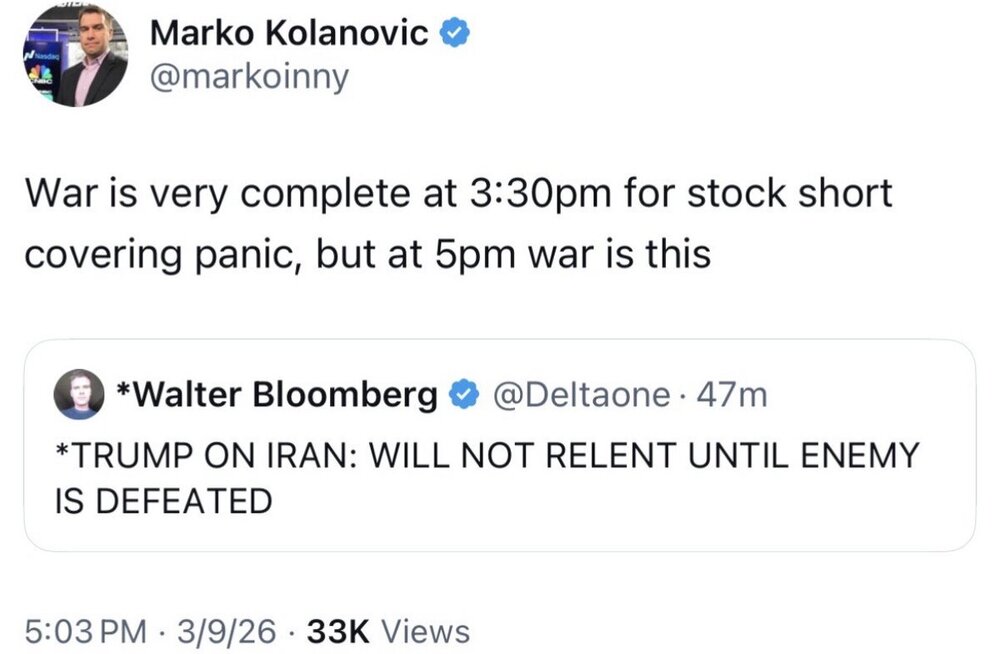The width and height of the screenshot is (1000, 654).
Task: Click the Marko Kolanovic display name
Action: (290, 33)
